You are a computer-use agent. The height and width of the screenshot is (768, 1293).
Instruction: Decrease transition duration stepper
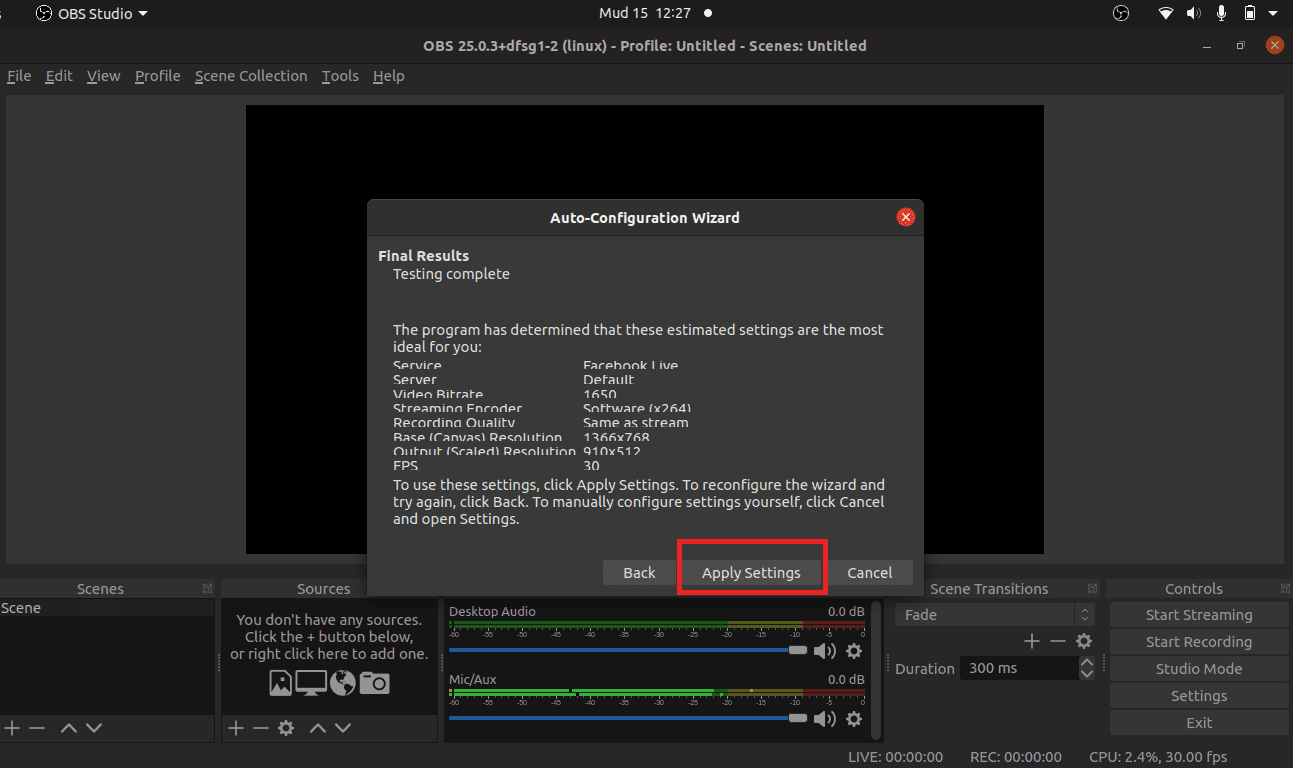(1087, 674)
